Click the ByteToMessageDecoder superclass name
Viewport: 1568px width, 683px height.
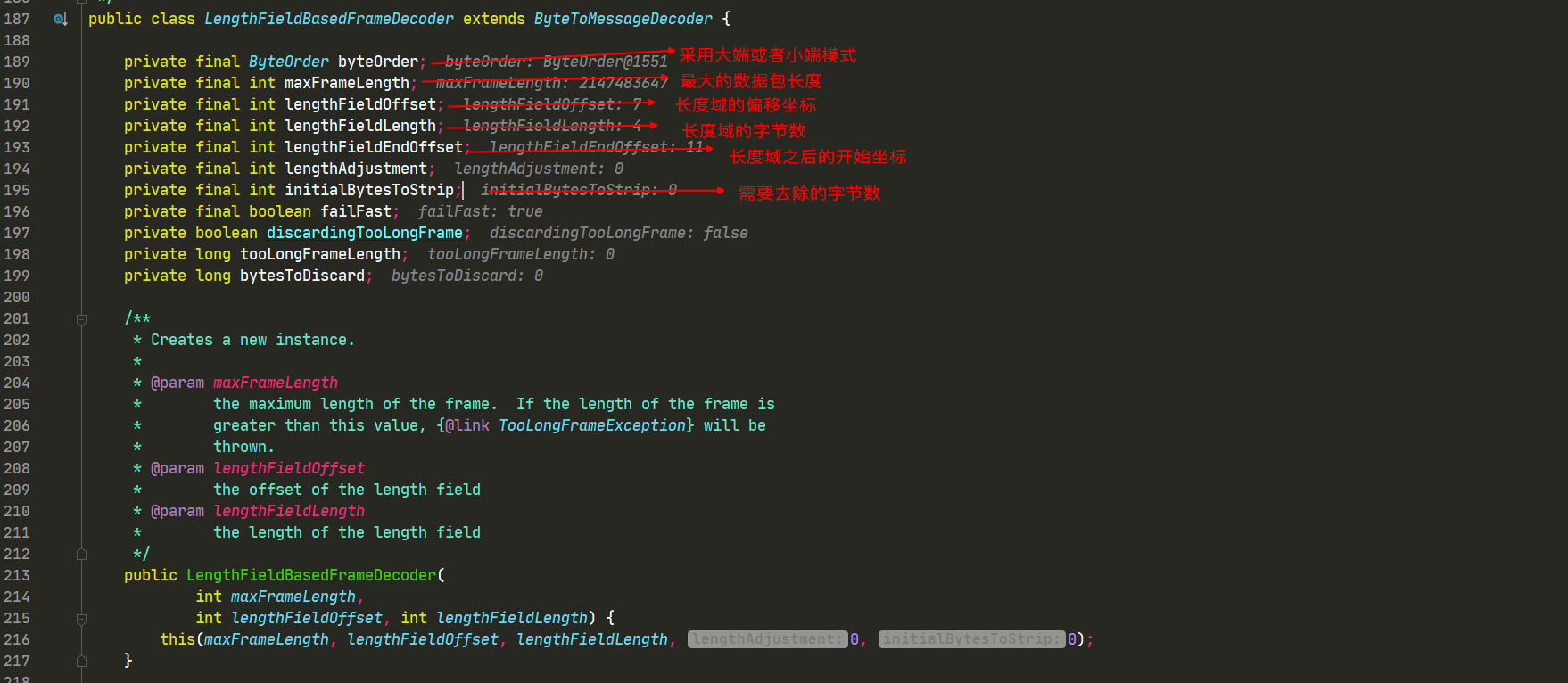coord(623,19)
